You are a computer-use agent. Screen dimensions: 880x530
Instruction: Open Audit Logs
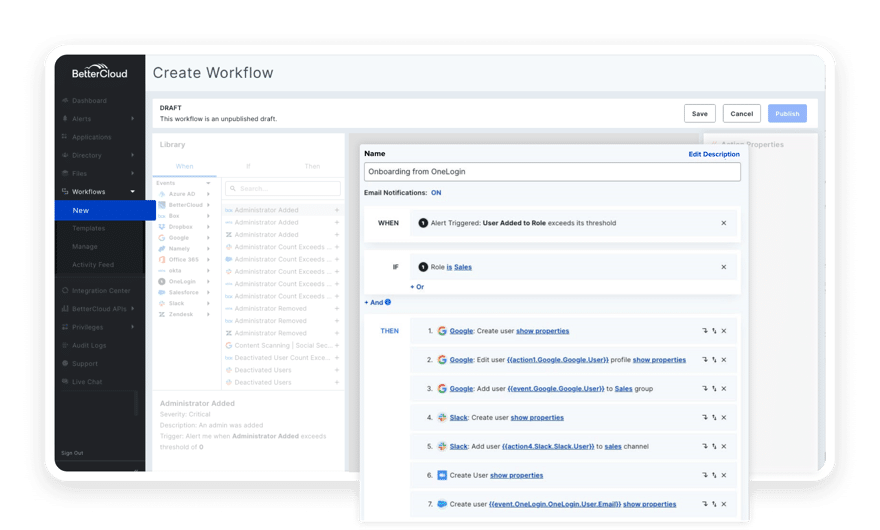pos(89,345)
